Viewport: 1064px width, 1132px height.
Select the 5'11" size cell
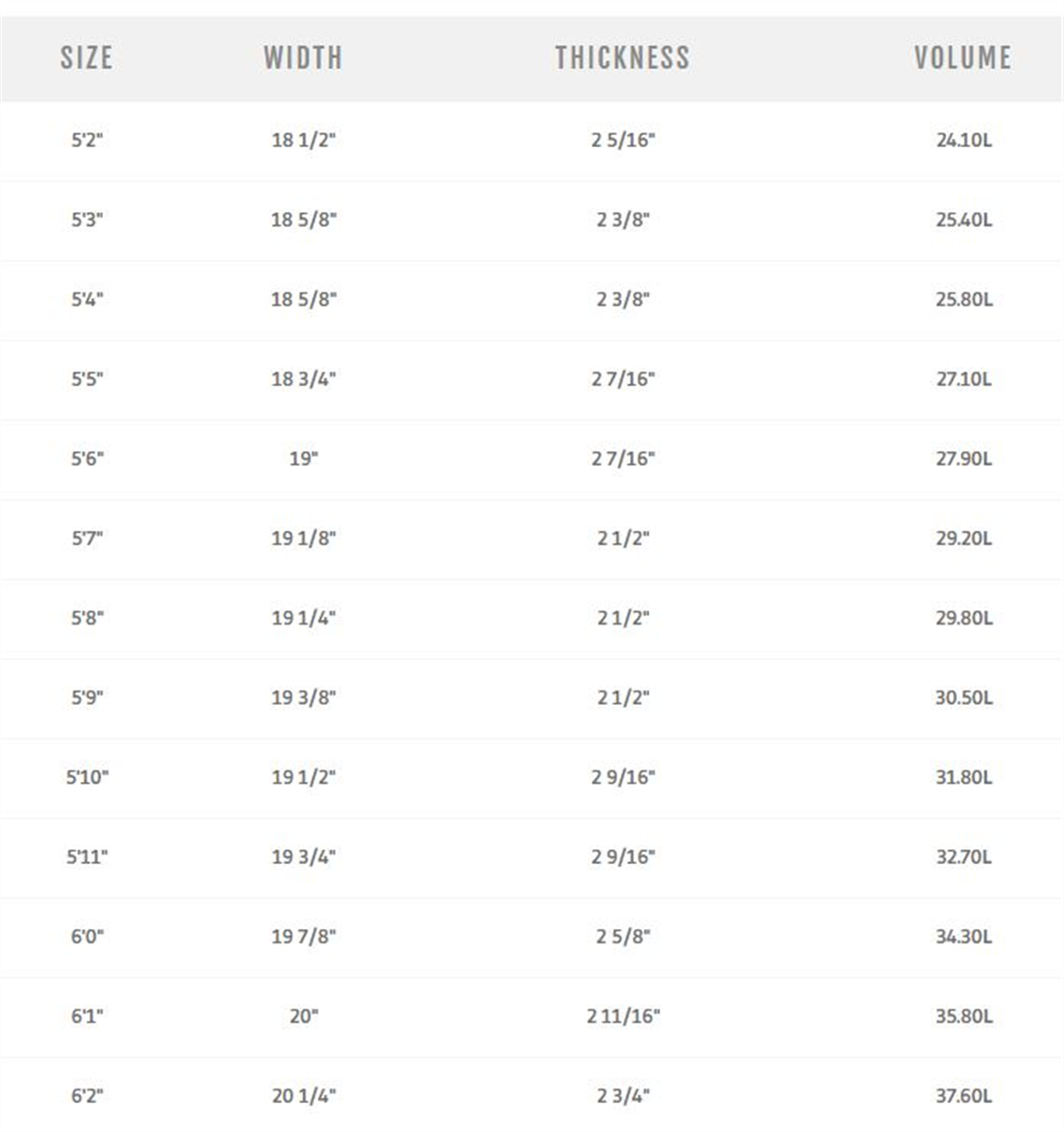click(87, 857)
